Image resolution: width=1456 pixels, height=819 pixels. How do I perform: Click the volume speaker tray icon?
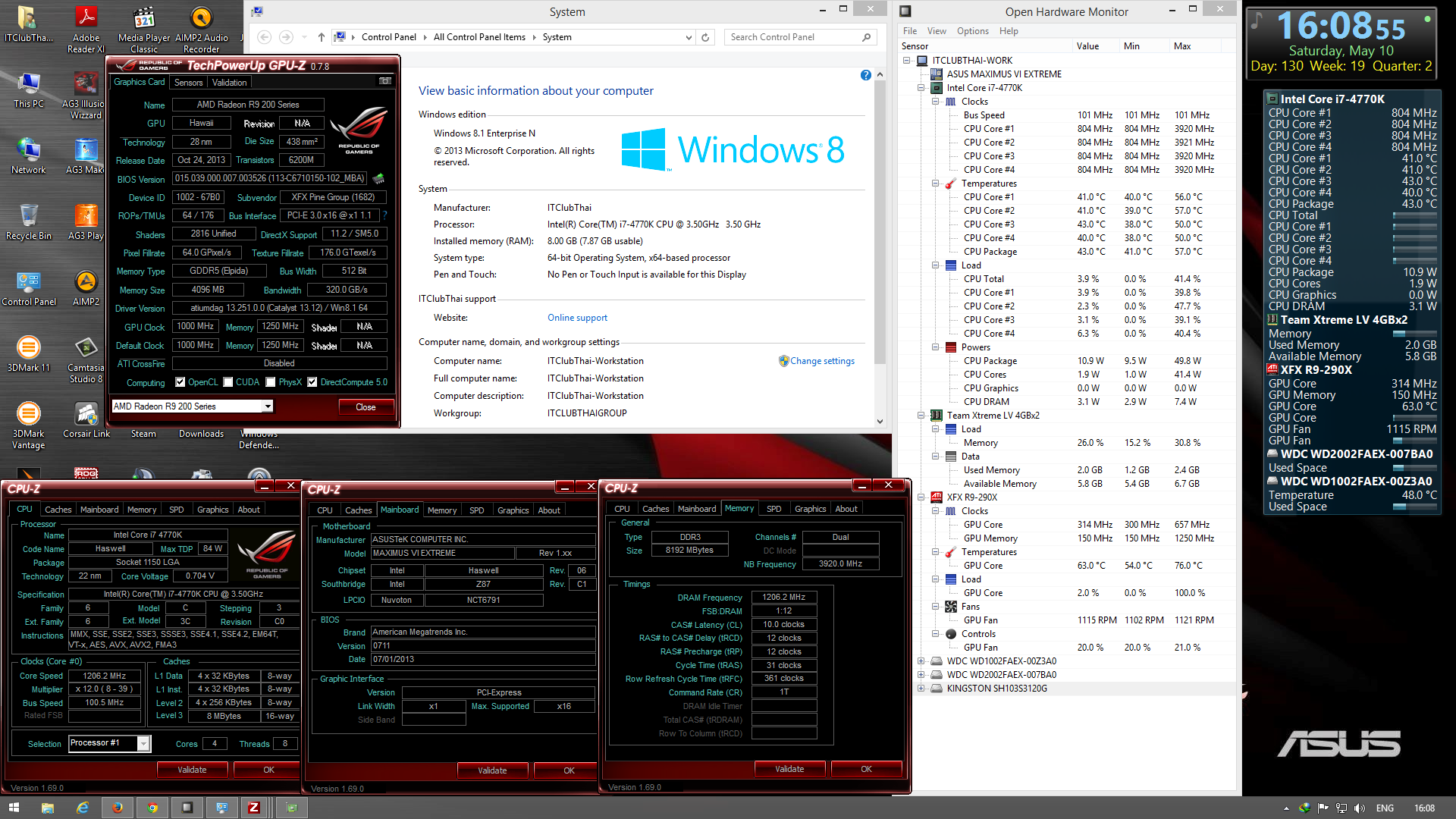pos(1359,808)
